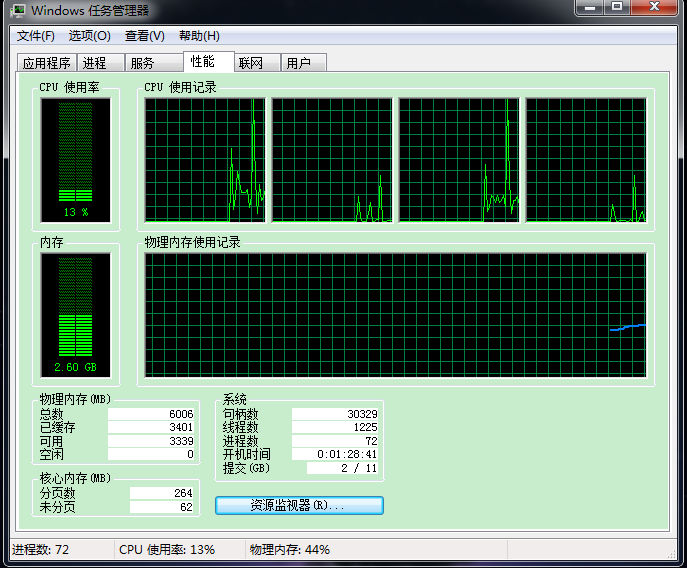This screenshot has width=687, height=568.
Task: Click the 物理内存使用记录 graph
Action: point(396,315)
